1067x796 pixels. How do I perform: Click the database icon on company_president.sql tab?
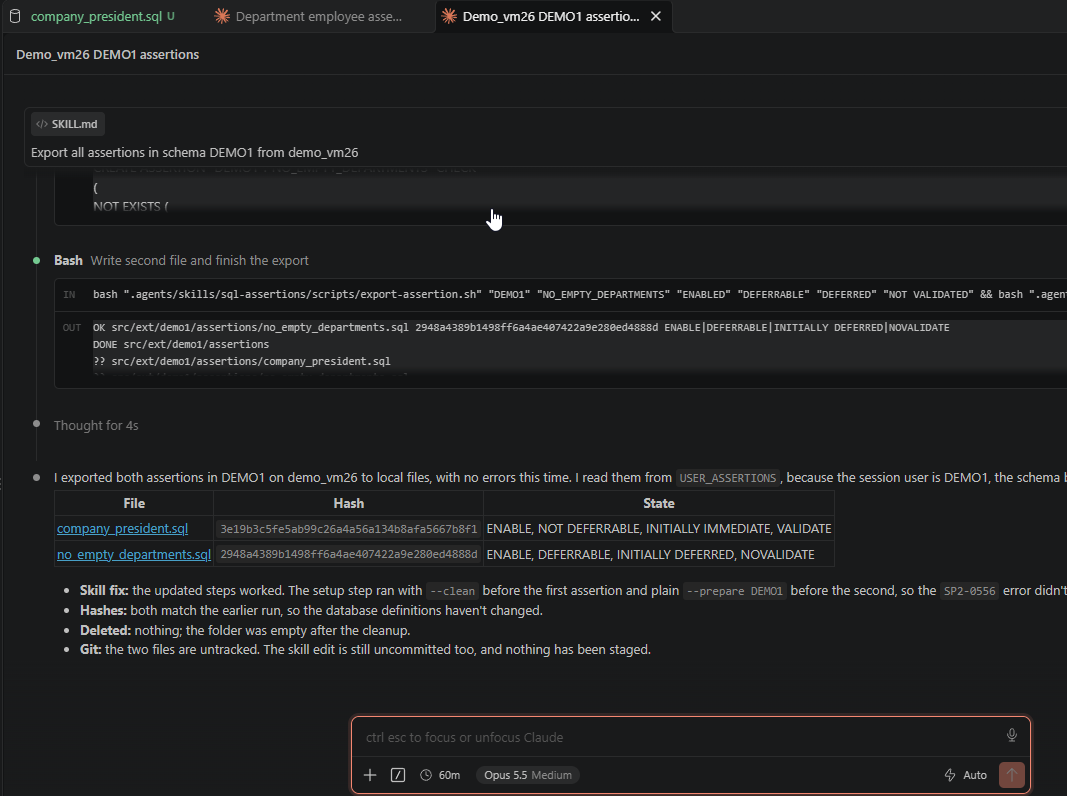(15, 16)
